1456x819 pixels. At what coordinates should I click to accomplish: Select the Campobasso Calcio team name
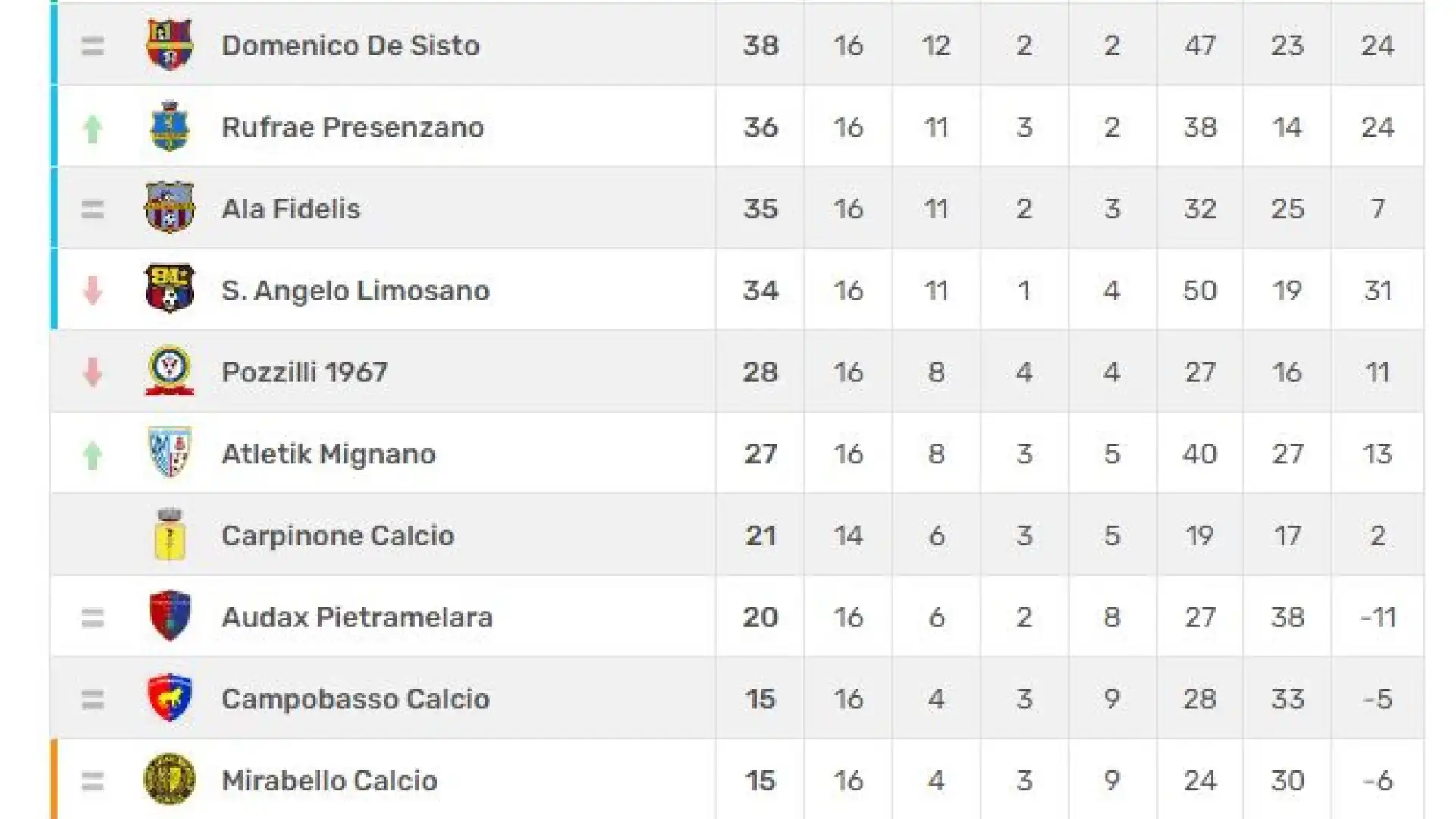[x=356, y=698]
